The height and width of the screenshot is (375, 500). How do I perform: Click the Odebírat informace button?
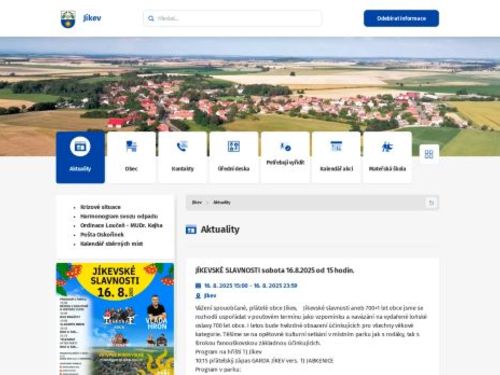401,18
